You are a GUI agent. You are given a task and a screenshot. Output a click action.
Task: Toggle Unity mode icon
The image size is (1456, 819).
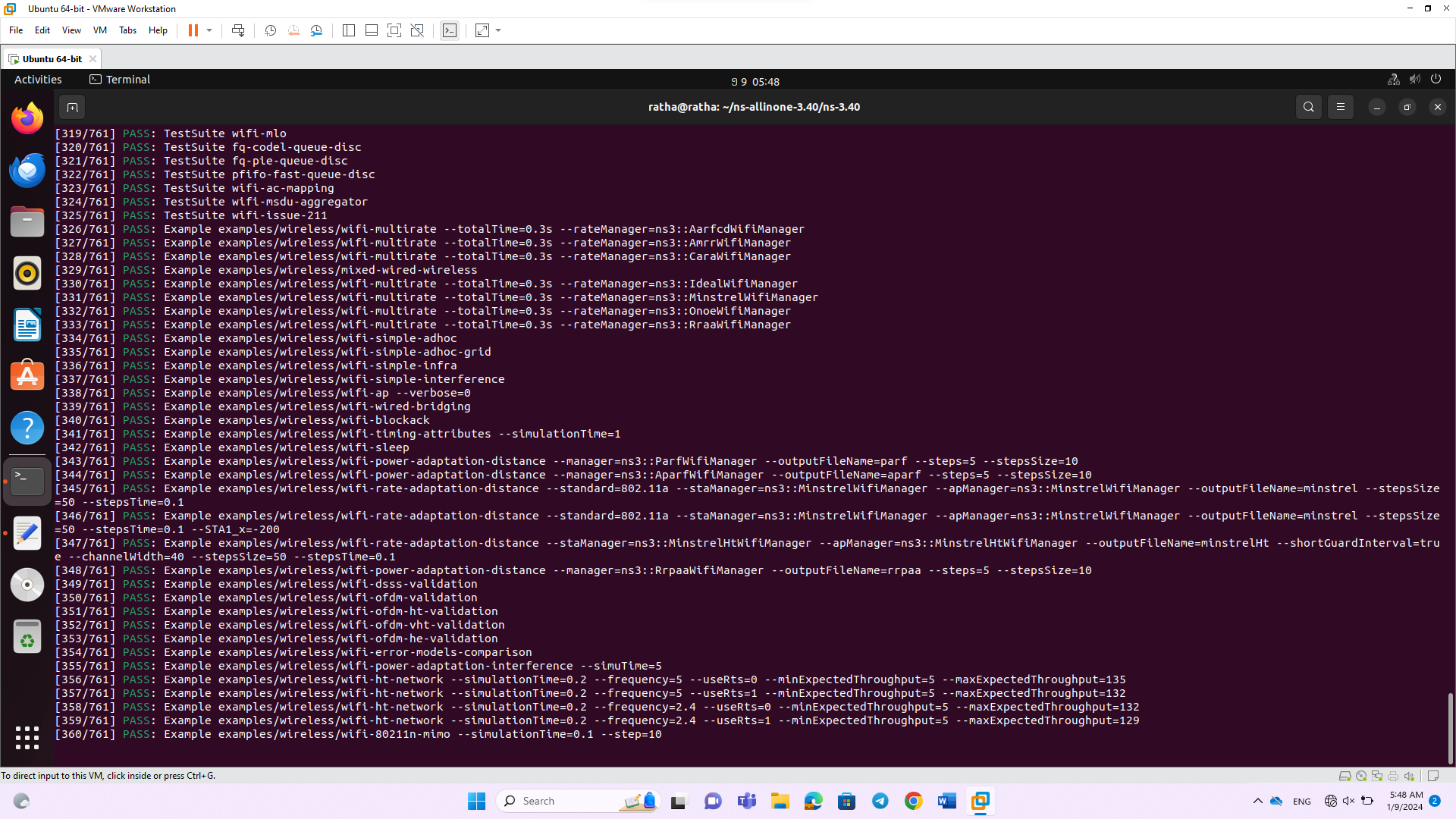417,30
